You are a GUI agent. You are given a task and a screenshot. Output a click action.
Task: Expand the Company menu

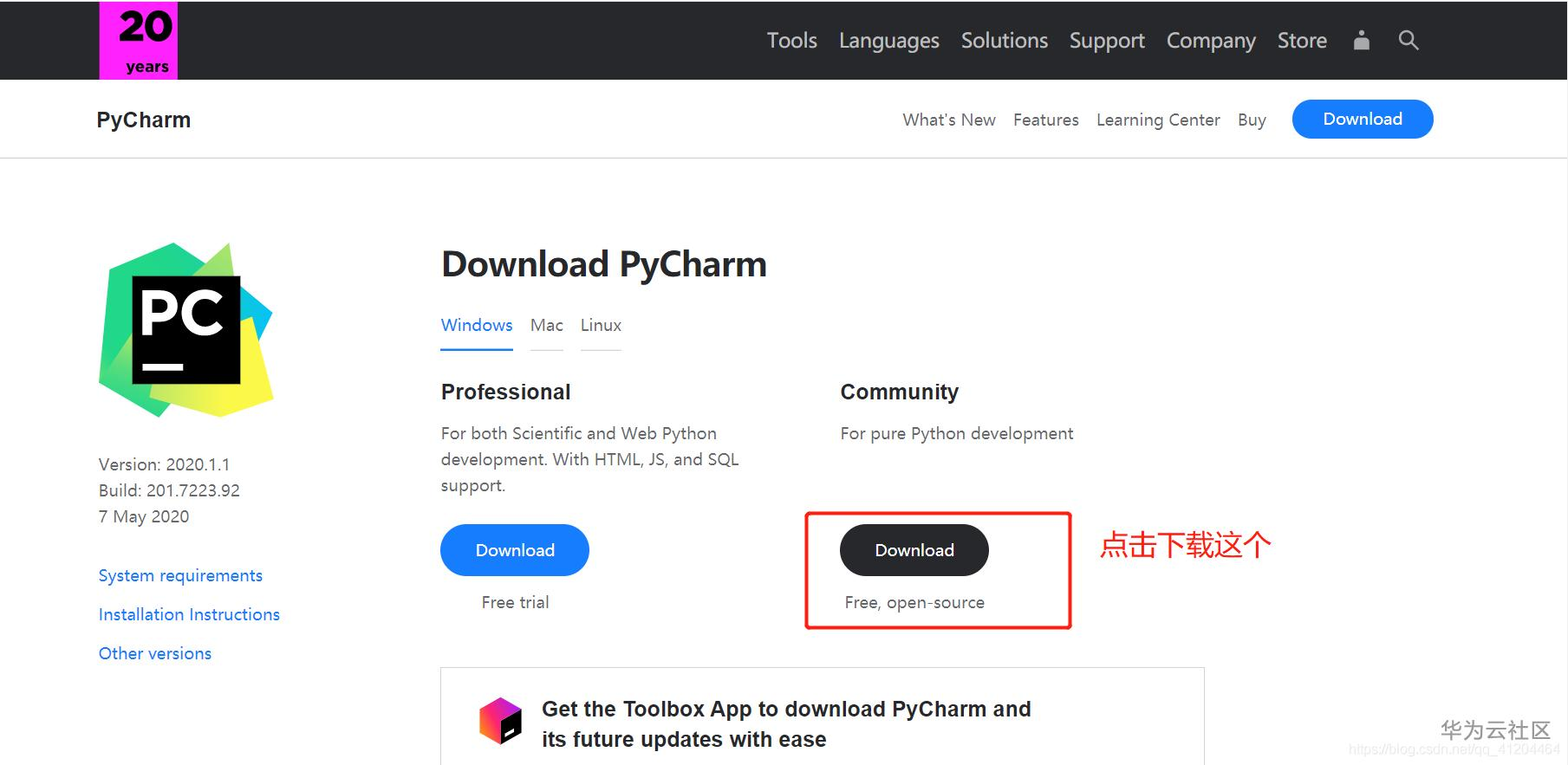[x=1210, y=41]
